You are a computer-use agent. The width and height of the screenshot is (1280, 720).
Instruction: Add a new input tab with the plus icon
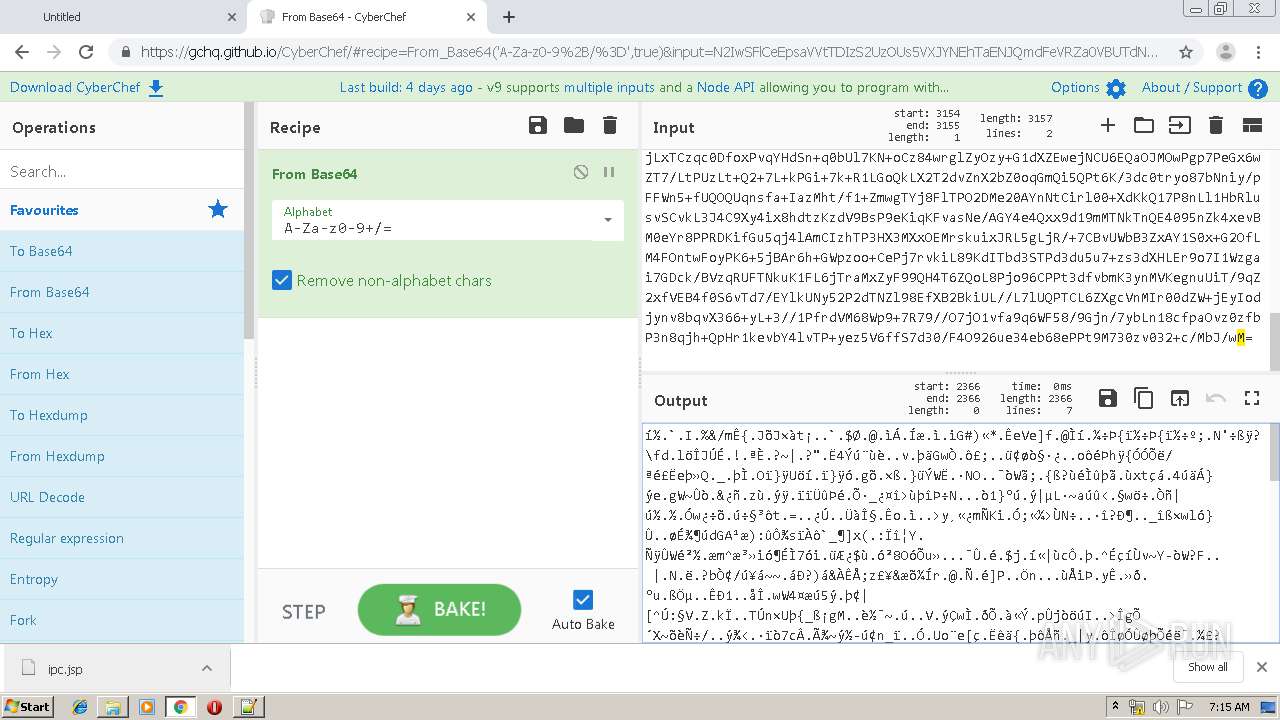[1107, 125]
